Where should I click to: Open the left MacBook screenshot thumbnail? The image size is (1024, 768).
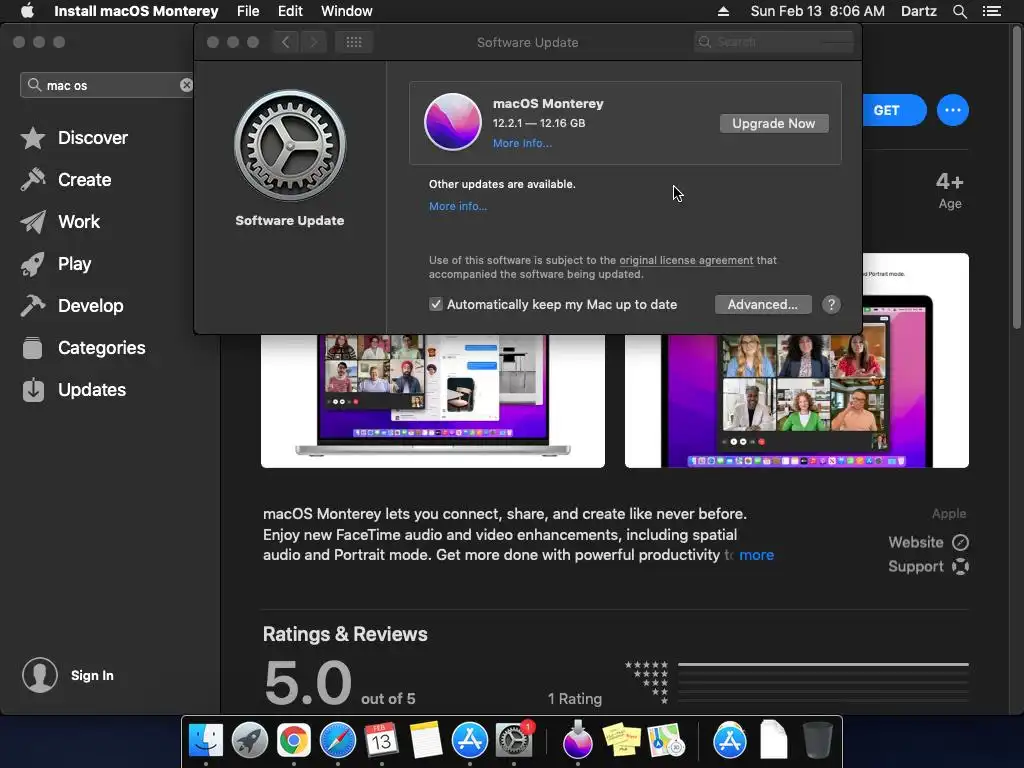[433, 401]
